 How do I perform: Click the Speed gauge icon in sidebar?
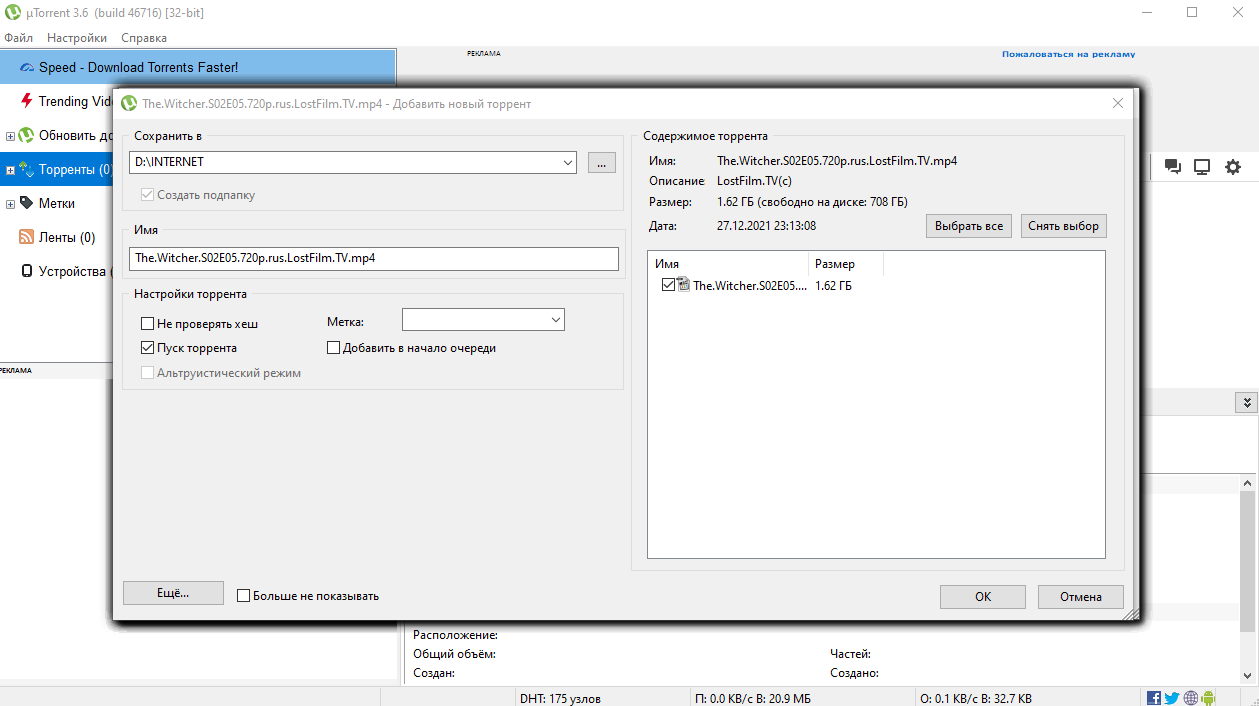click(x=27, y=67)
